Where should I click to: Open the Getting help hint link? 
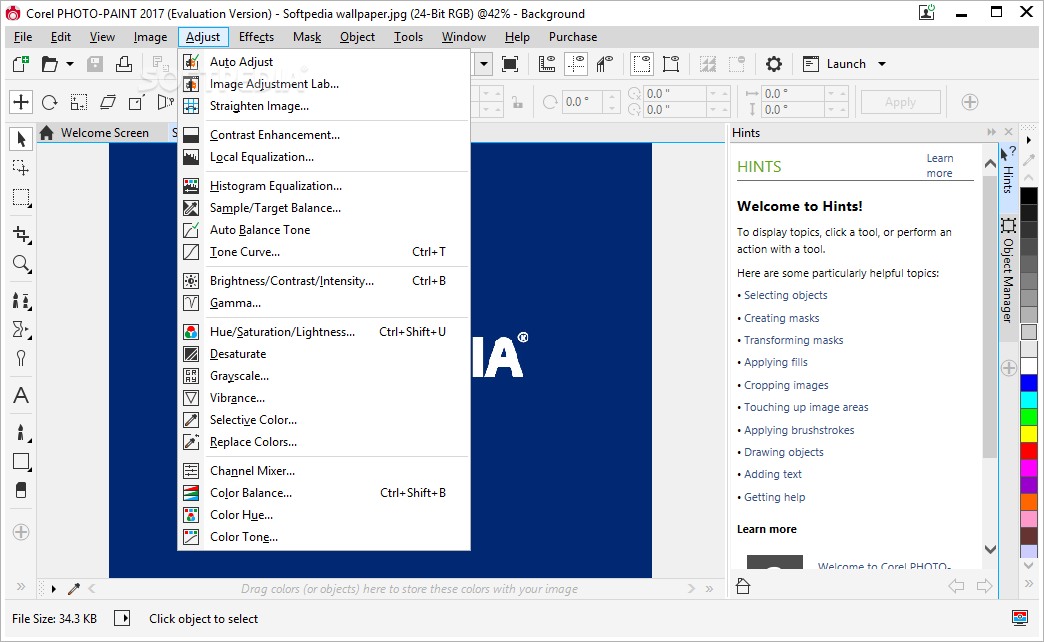pyautogui.click(x=774, y=497)
